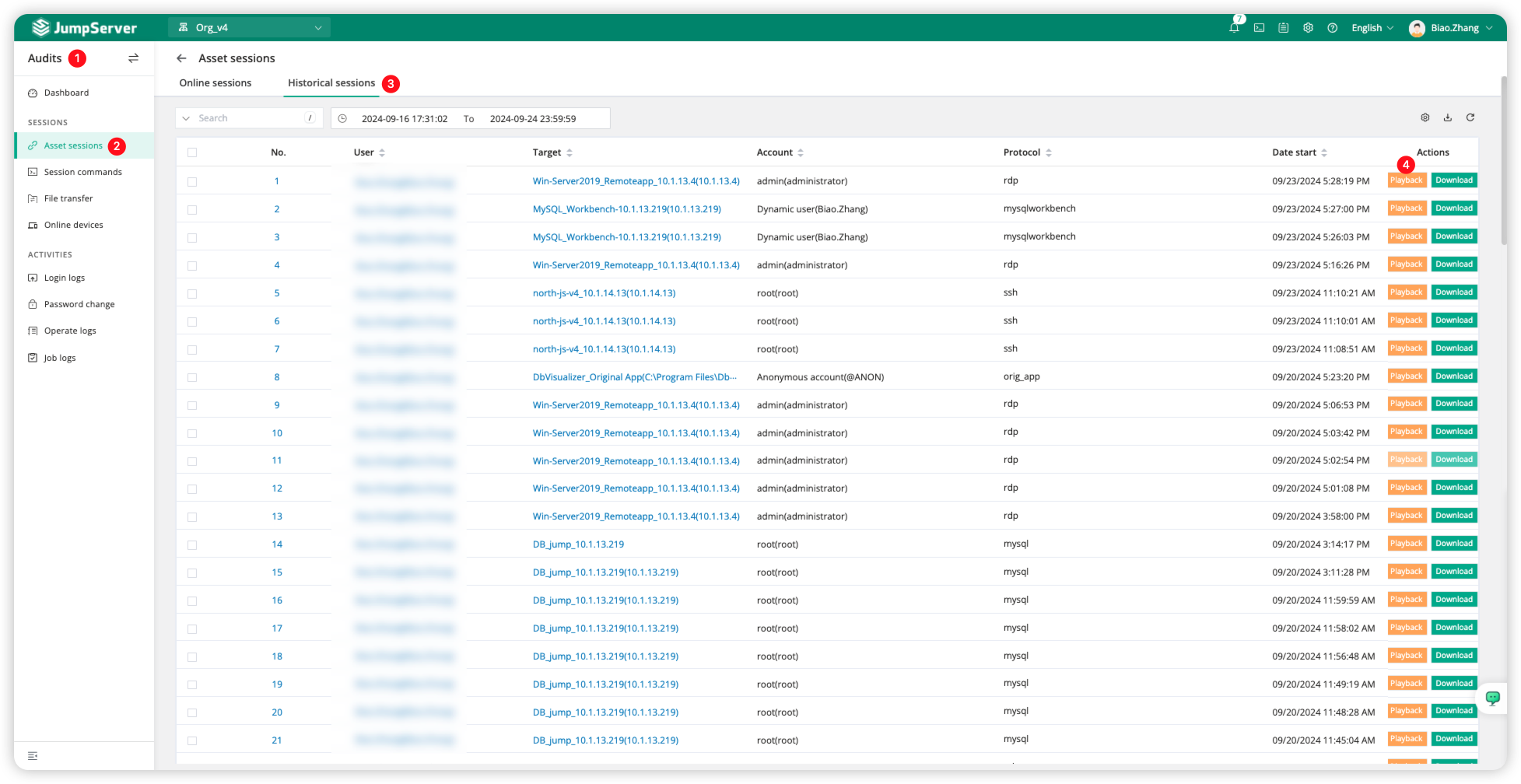
Task: Open the Org_v4 organization dropdown
Action: 249,28
